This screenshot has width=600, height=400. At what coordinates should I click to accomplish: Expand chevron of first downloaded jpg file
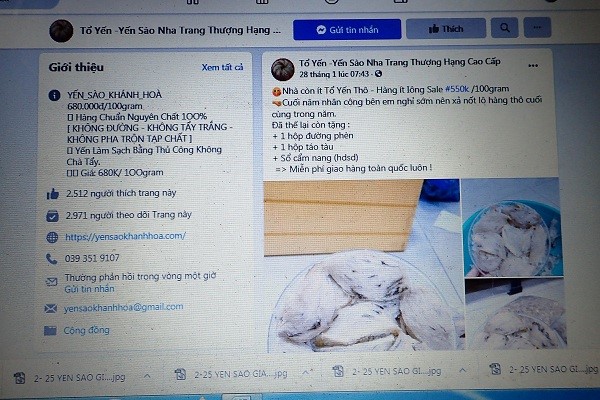[x=147, y=377]
